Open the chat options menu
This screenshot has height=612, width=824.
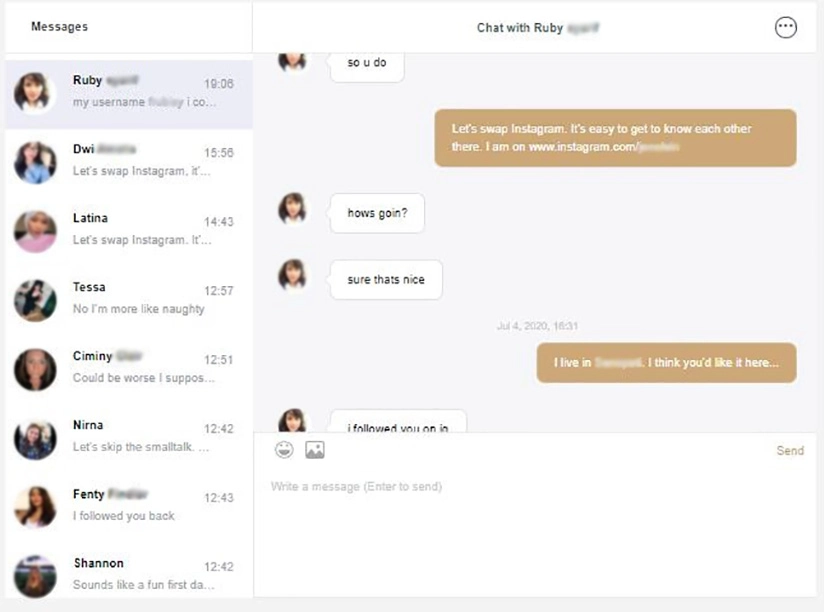[786, 27]
